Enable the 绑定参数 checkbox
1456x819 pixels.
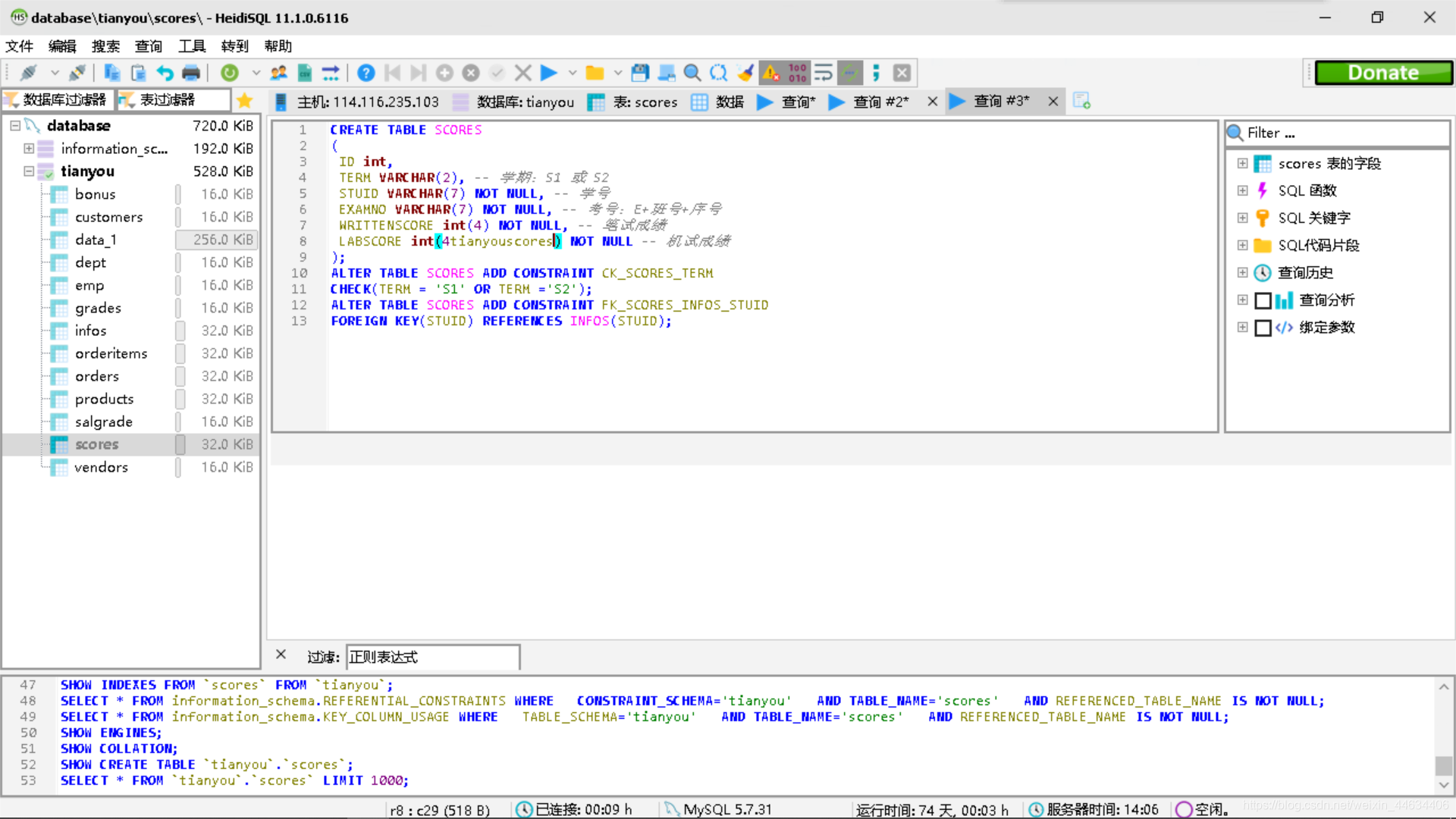pos(1263,328)
